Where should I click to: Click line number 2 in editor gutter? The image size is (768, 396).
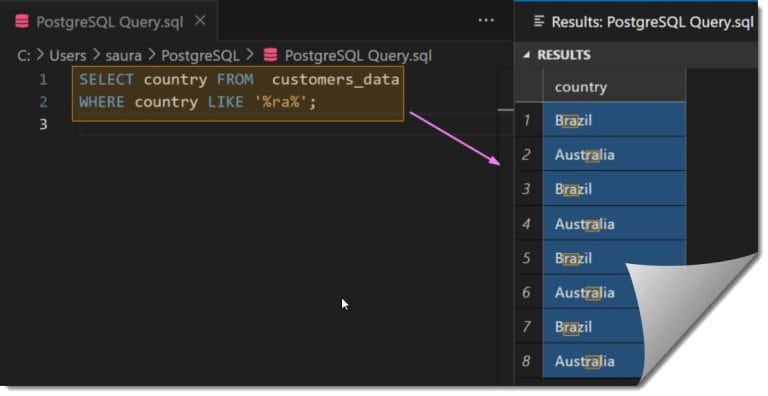(43, 102)
